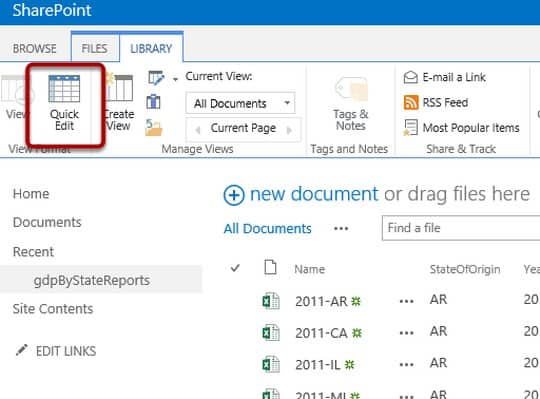Click AR state value in 2011-CA row

(x=438, y=332)
